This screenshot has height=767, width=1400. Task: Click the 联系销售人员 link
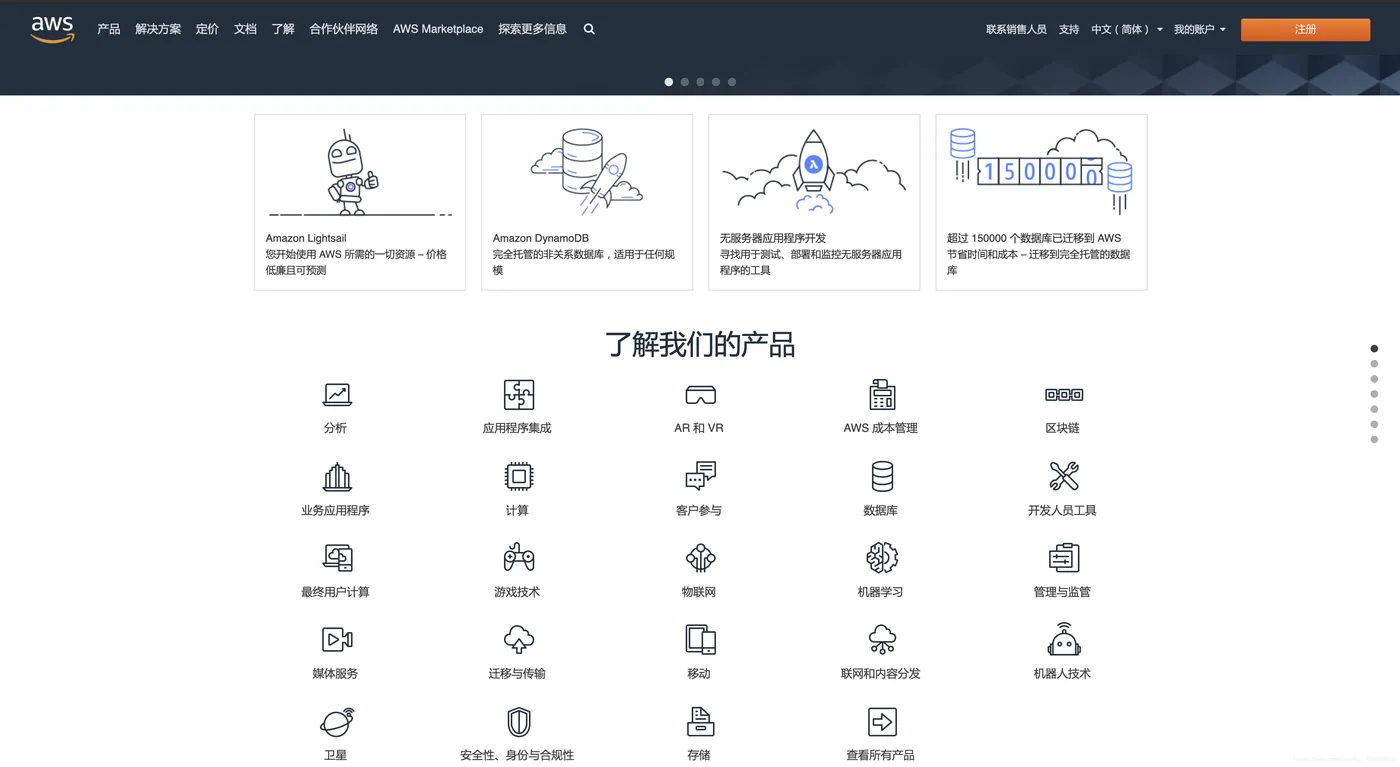click(1016, 30)
